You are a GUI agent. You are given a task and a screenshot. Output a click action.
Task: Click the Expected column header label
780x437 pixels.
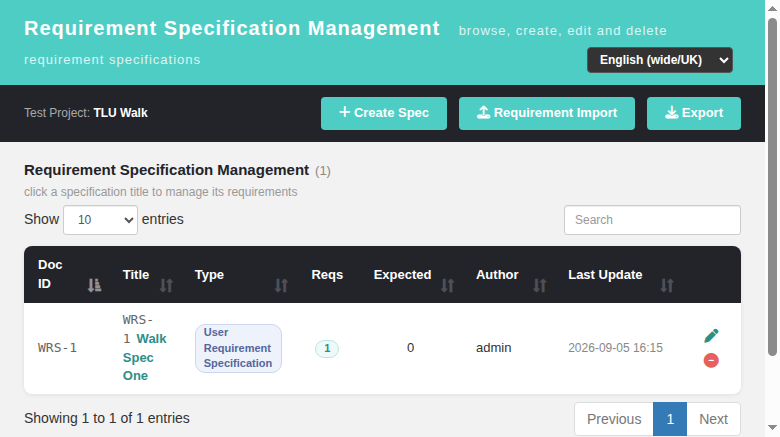tap(402, 275)
